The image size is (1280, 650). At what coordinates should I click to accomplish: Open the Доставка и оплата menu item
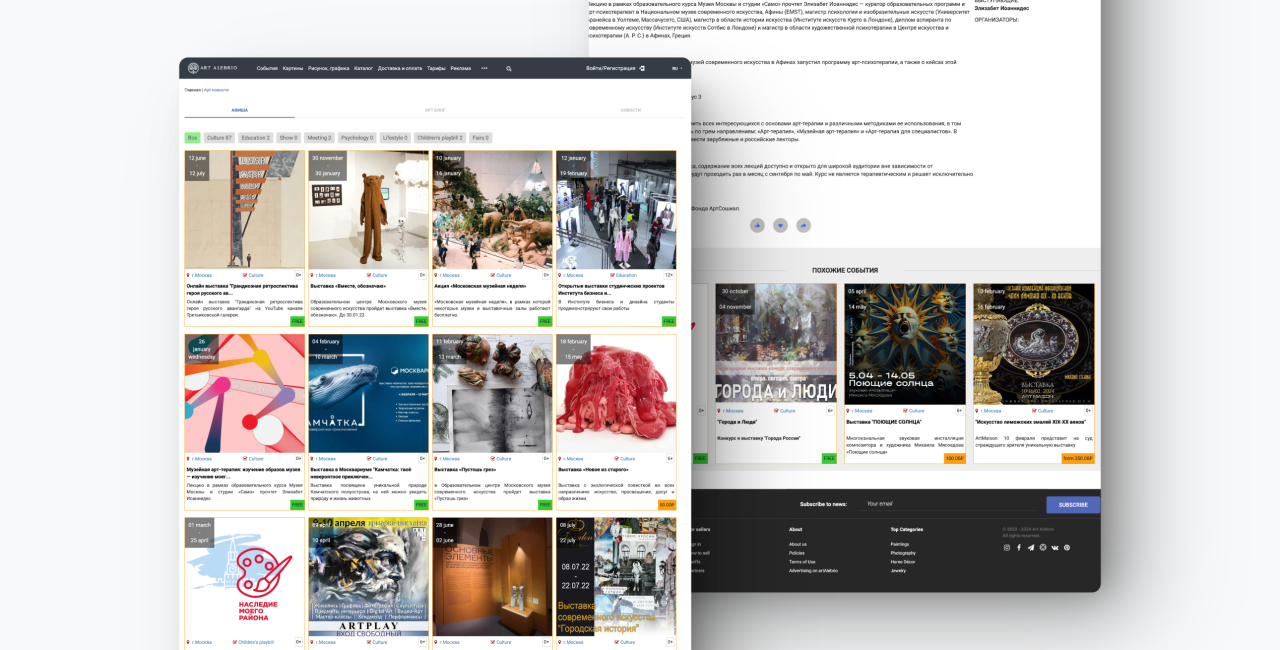click(400, 68)
